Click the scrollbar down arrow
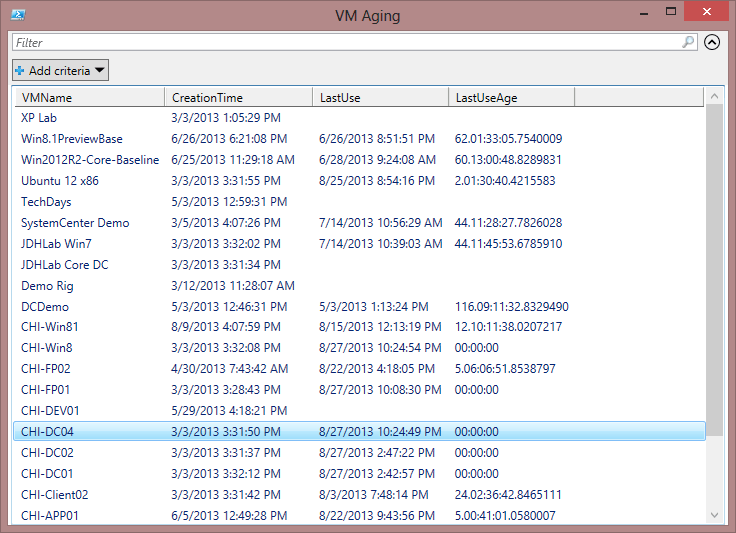 click(x=714, y=515)
